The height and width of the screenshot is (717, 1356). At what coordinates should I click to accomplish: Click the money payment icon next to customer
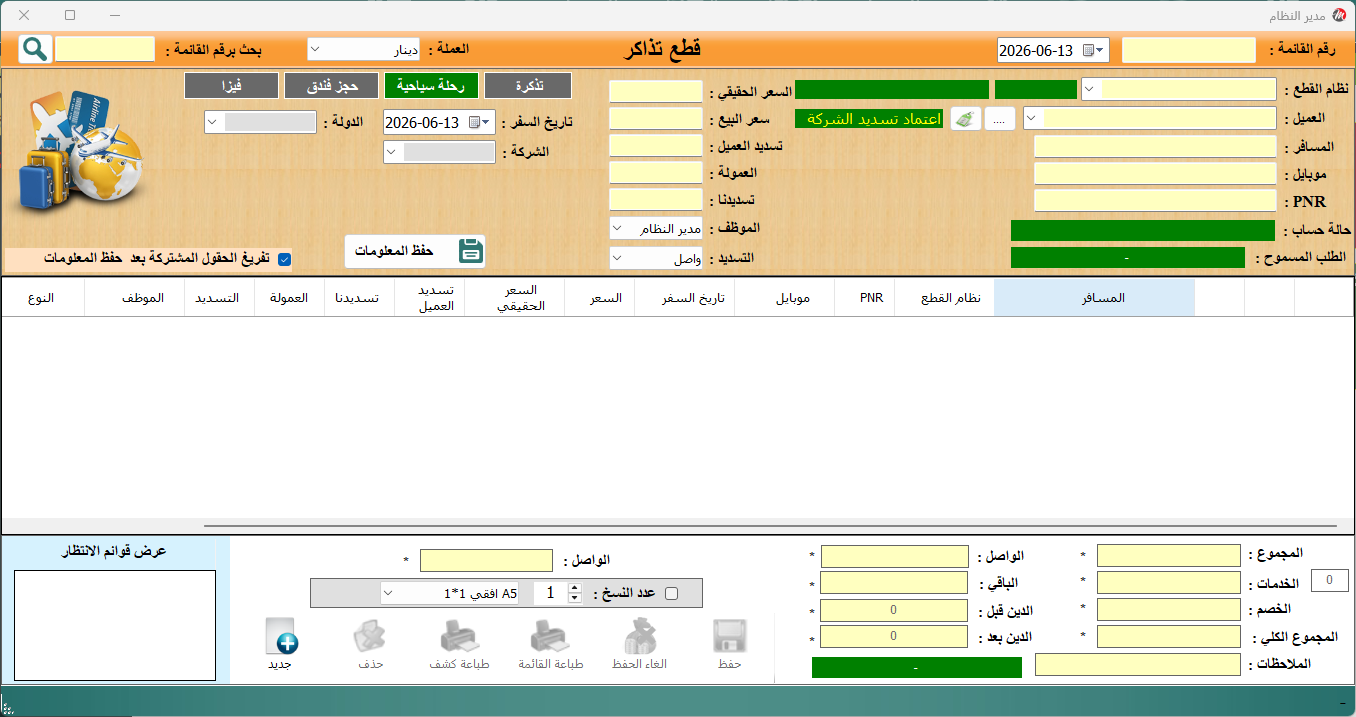pyautogui.click(x=965, y=118)
